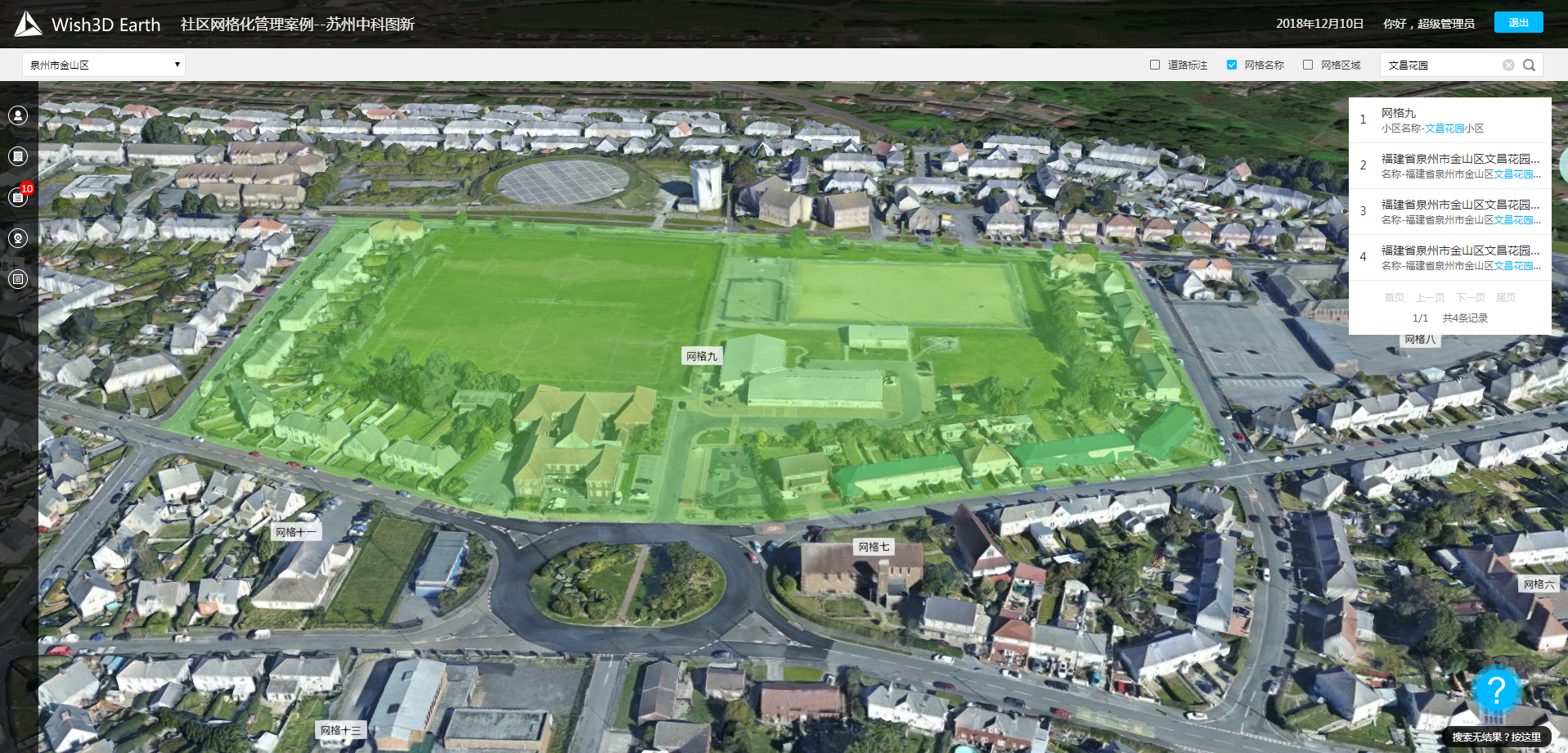Click the building icon in left sidebar
The image size is (1568, 753).
(x=18, y=156)
